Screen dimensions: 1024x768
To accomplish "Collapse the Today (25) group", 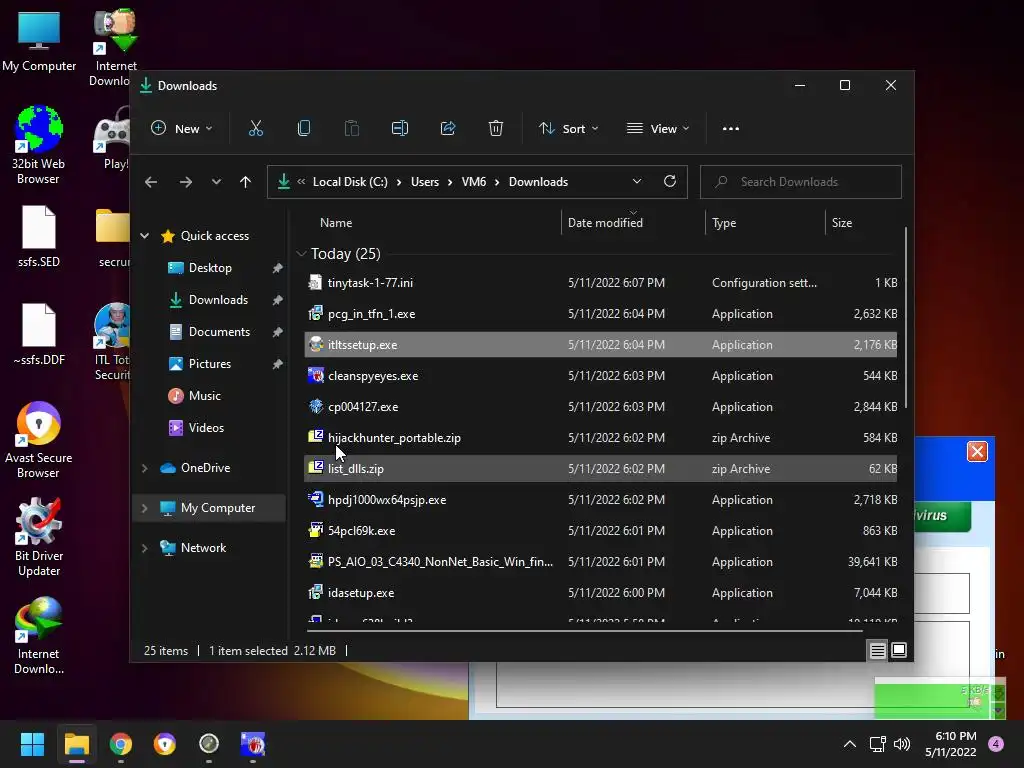I will [x=301, y=253].
